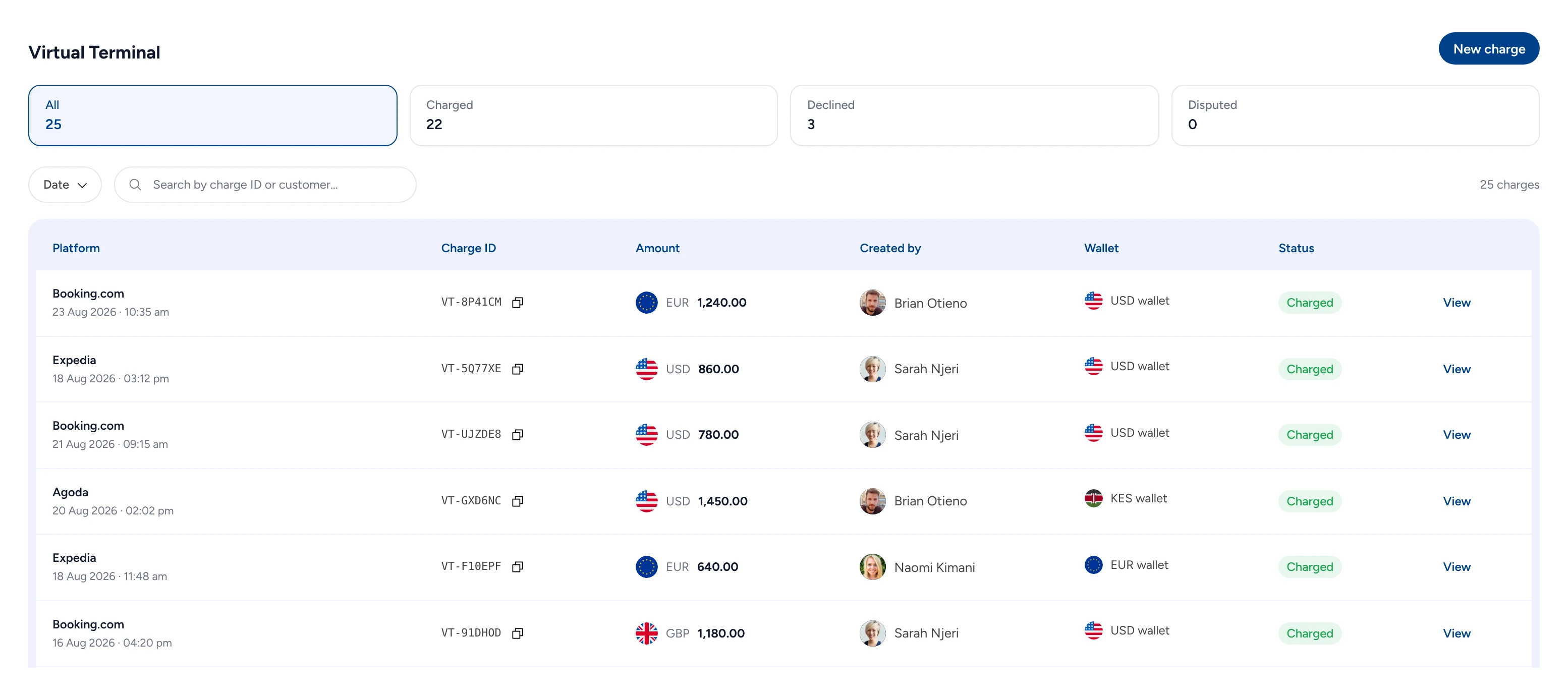Click Naomi Kimani's avatar

872,567
